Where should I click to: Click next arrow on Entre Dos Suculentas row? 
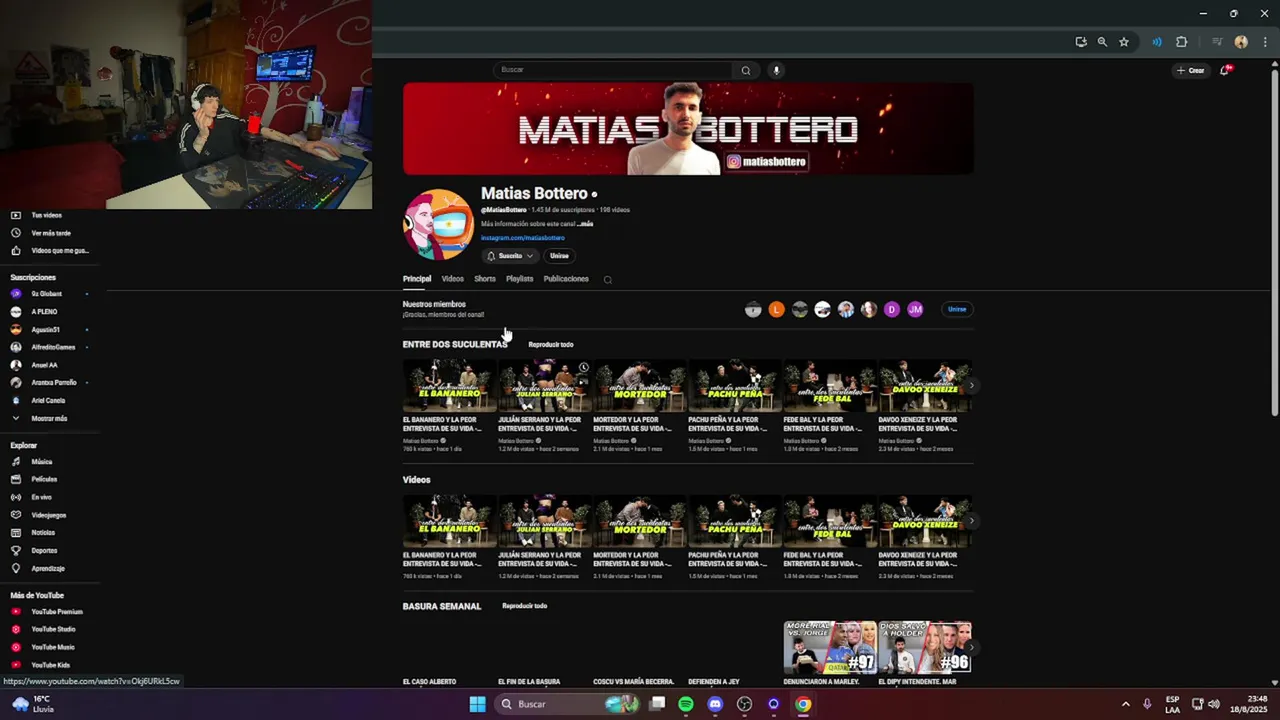tap(971, 386)
